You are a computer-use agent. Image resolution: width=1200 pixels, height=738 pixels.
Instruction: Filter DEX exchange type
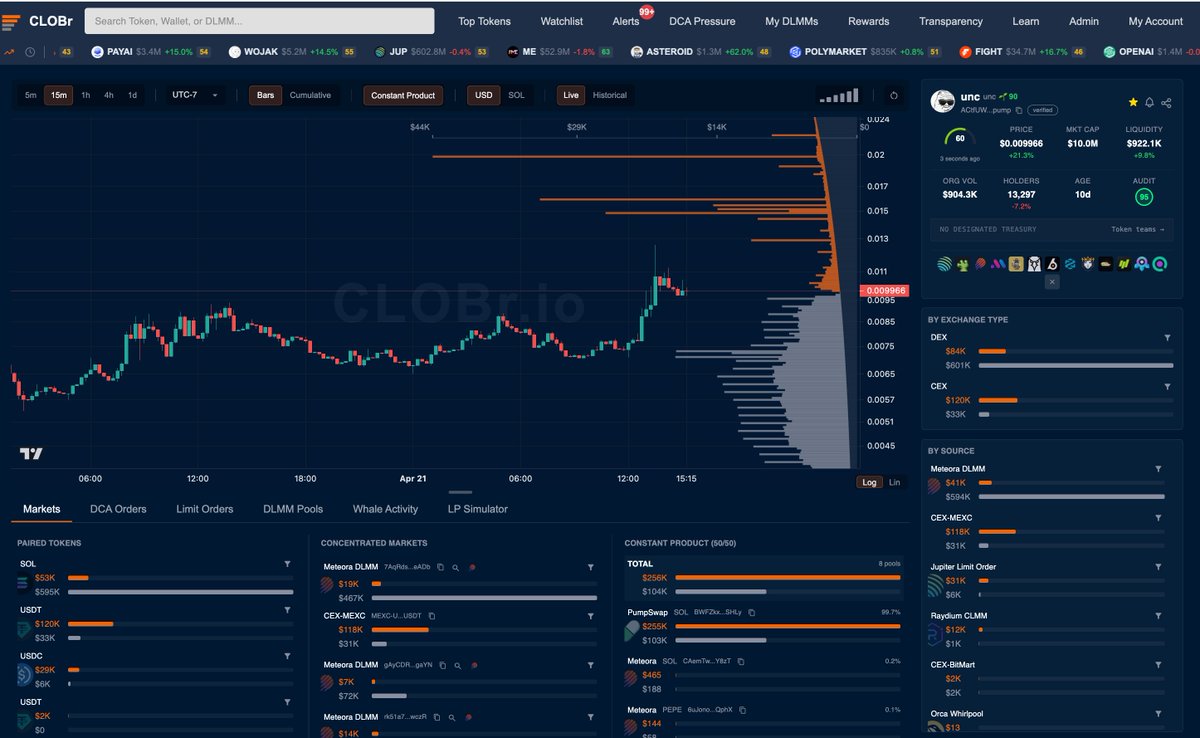[x=1167, y=338]
